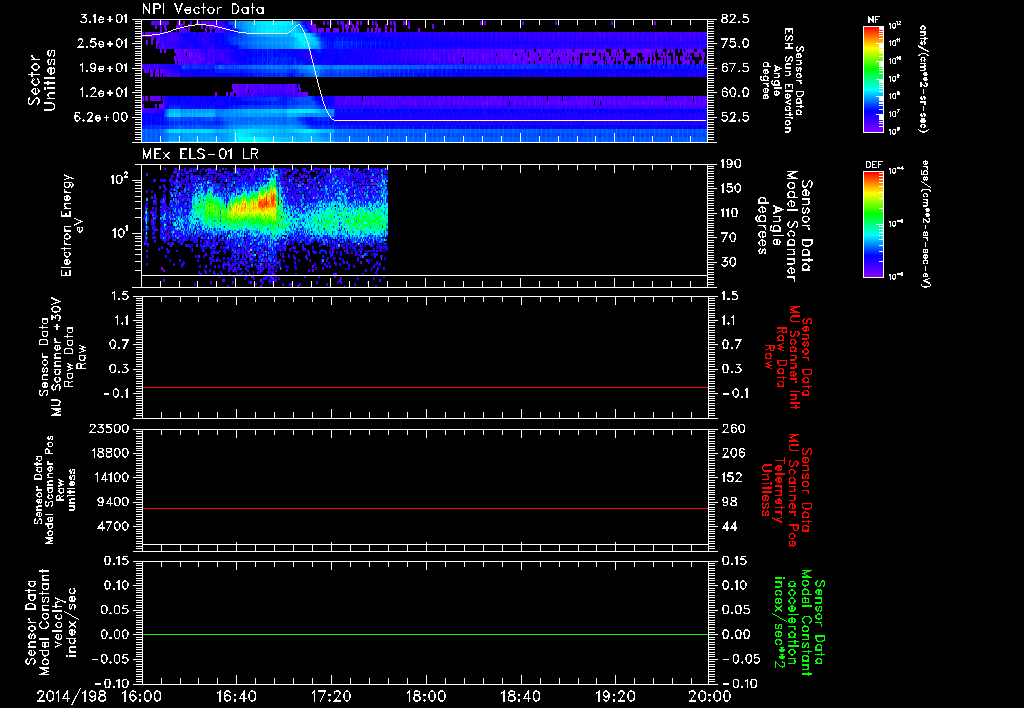Screen dimensions: 1024x708
Task: Click the red MU Scanner Inh Raw Data label
Action: pyautogui.click(x=788, y=357)
